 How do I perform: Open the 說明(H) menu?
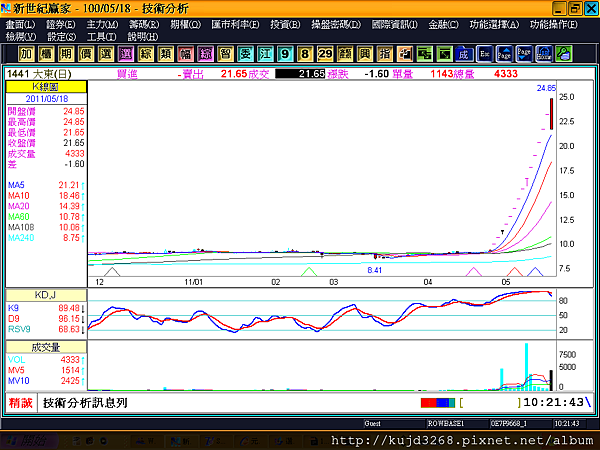[x=143, y=37]
